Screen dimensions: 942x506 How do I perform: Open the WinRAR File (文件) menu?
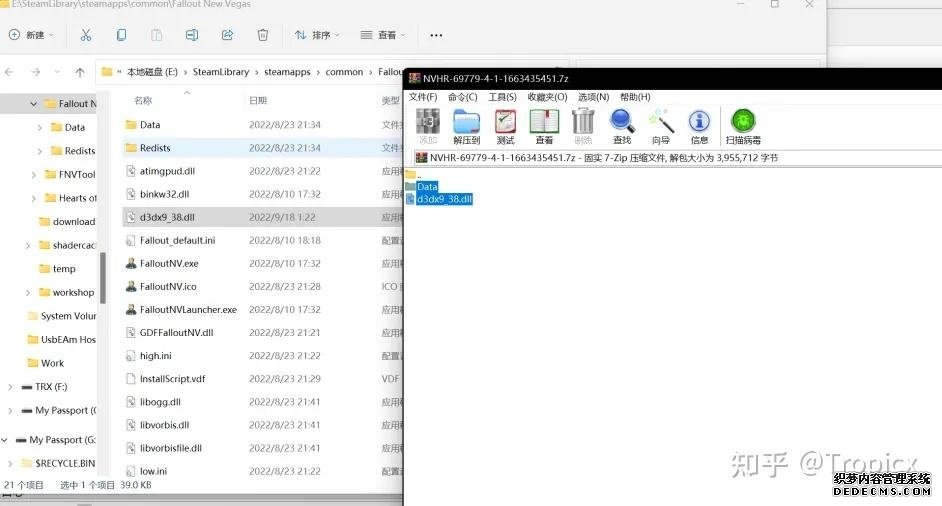pyautogui.click(x=423, y=97)
